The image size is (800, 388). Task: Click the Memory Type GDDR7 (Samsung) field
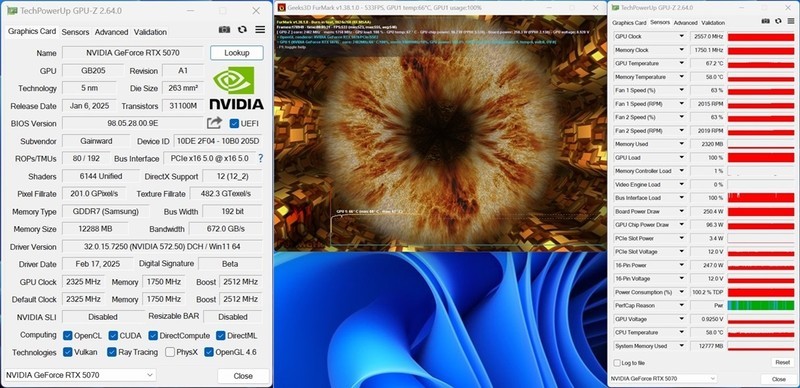click(x=106, y=211)
